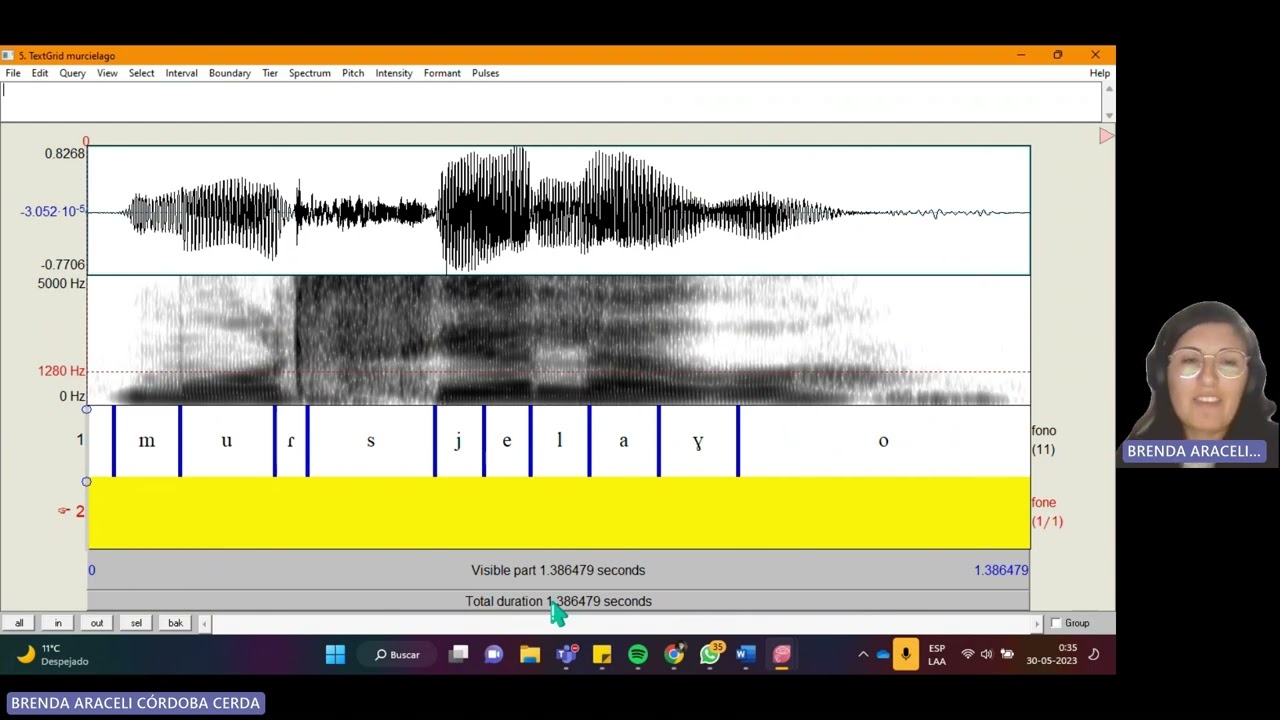The width and height of the screenshot is (1280, 720).
Task: Open the Formant menu
Action: tap(442, 73)
